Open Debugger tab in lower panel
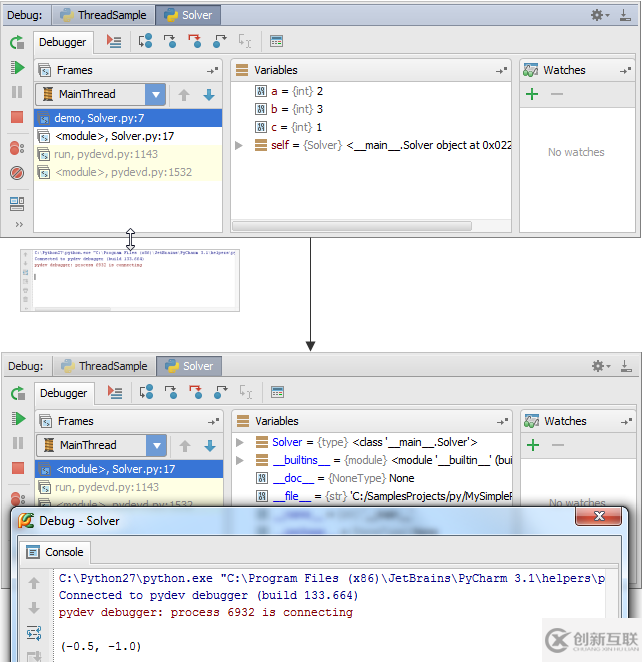Screen dimensions: 642x662 click(x=64, y=393)
